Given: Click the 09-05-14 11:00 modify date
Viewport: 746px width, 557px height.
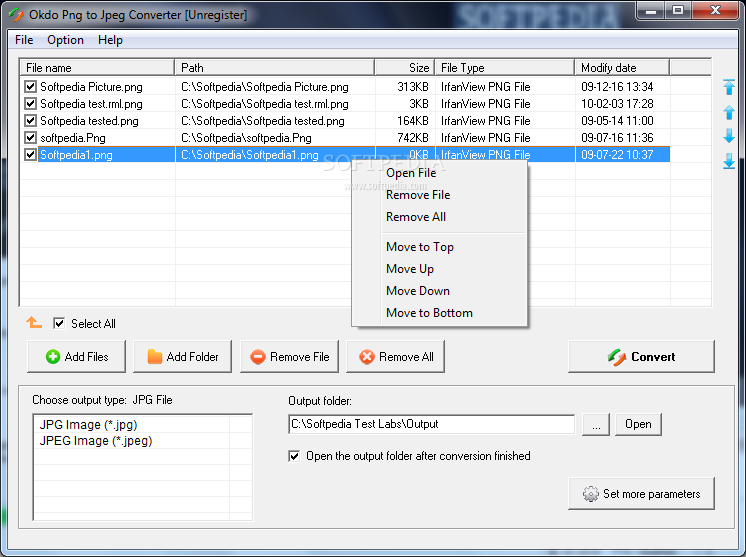Looking at the screenshot, I should 617,121.
